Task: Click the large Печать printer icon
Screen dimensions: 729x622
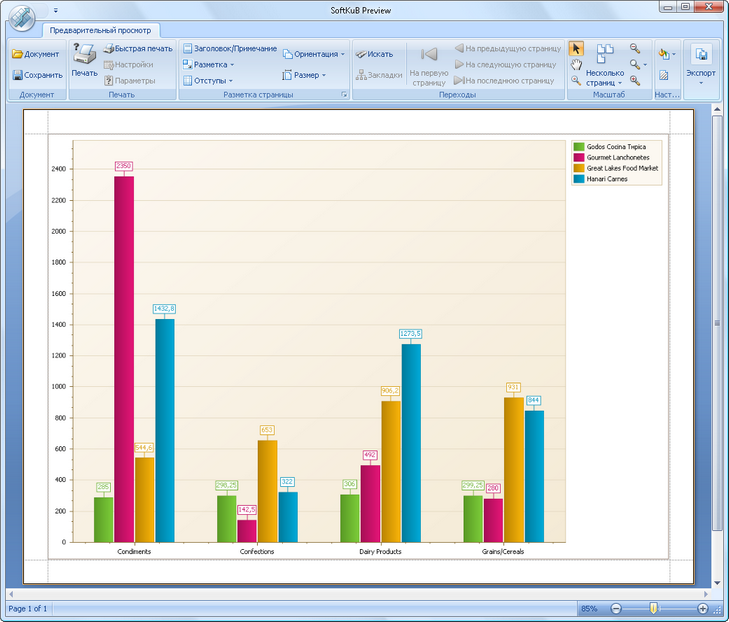Action: point(84,57)
